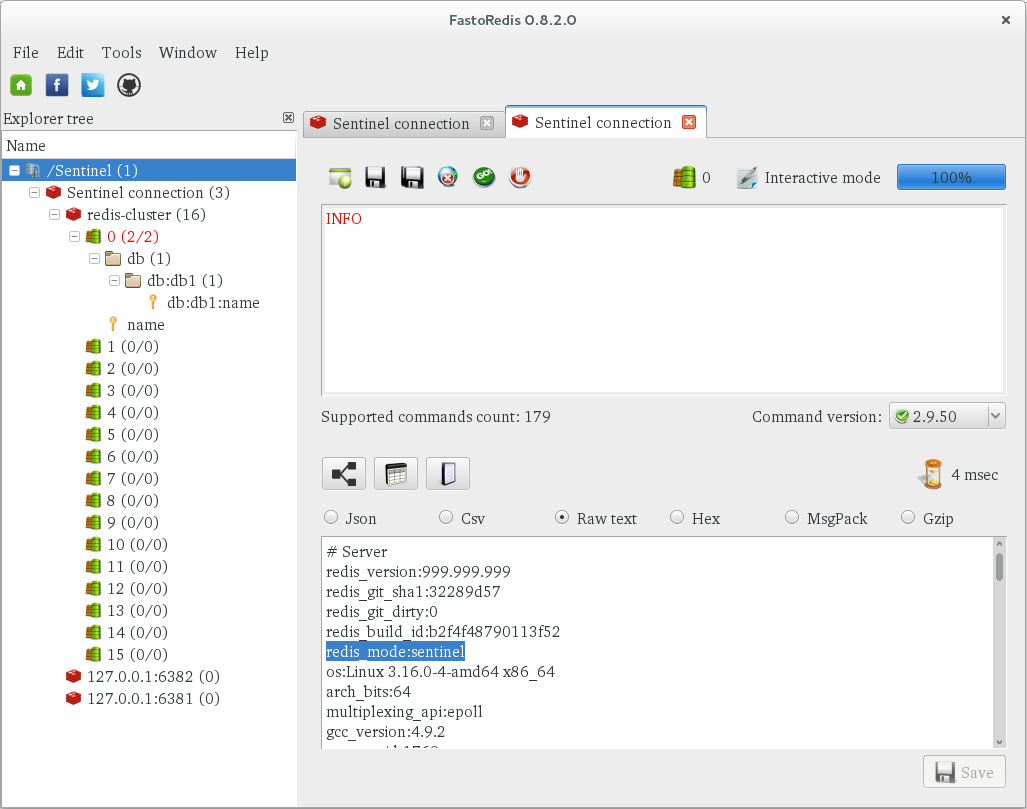
Task: Switch output to tree view icon
Action: 344,474
